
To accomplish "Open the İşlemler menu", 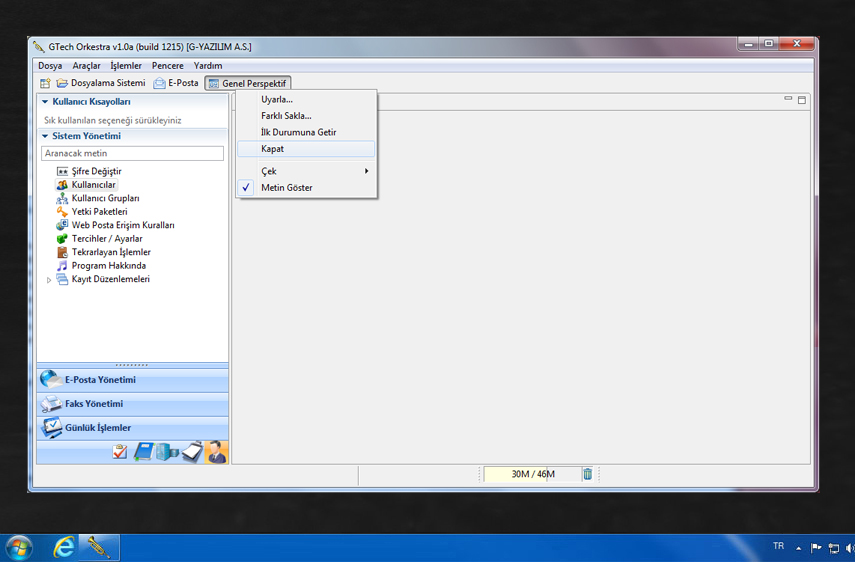I will 126,66.
